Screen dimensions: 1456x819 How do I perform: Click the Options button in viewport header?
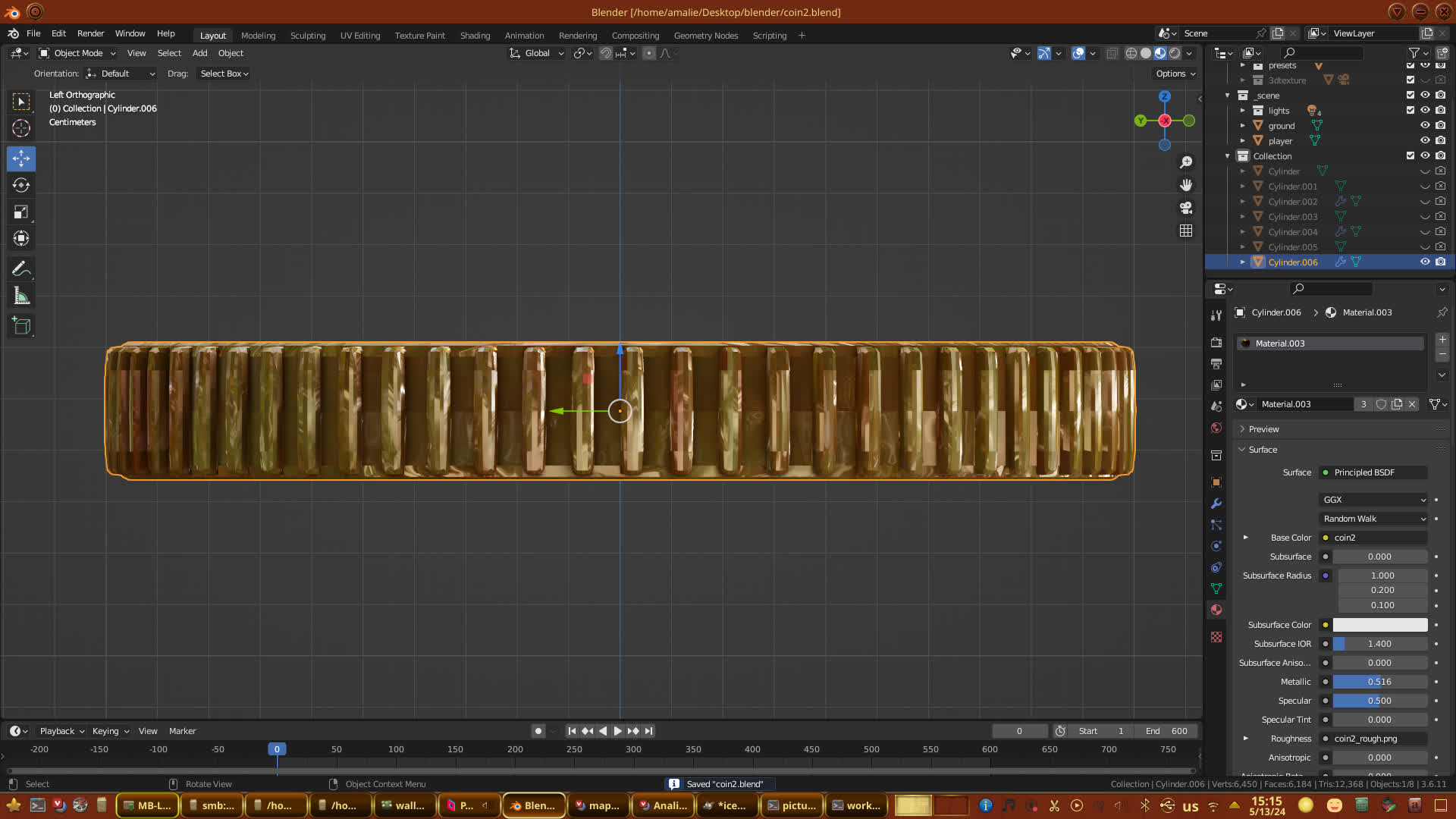pos(1175,74)
